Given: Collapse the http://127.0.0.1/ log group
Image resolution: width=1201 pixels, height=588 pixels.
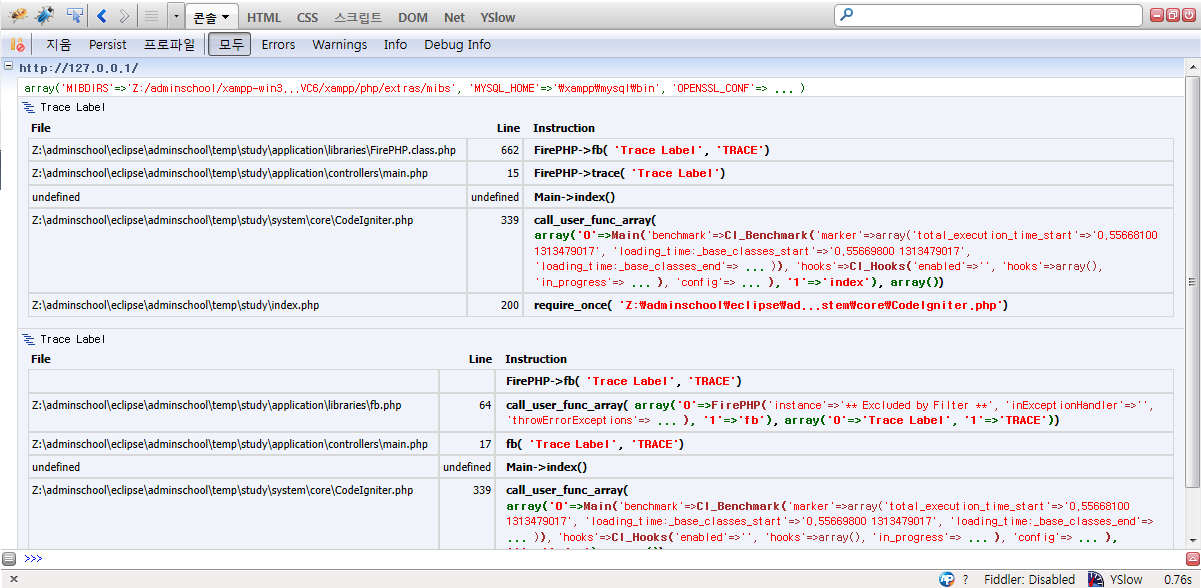Looking at the screenshot, I should (9, 67).
